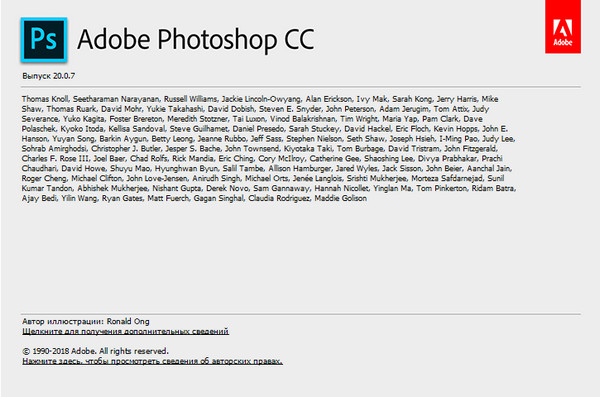
Task: Click the name "Seetharaman Narayanan" in credits
Action: 116,99
